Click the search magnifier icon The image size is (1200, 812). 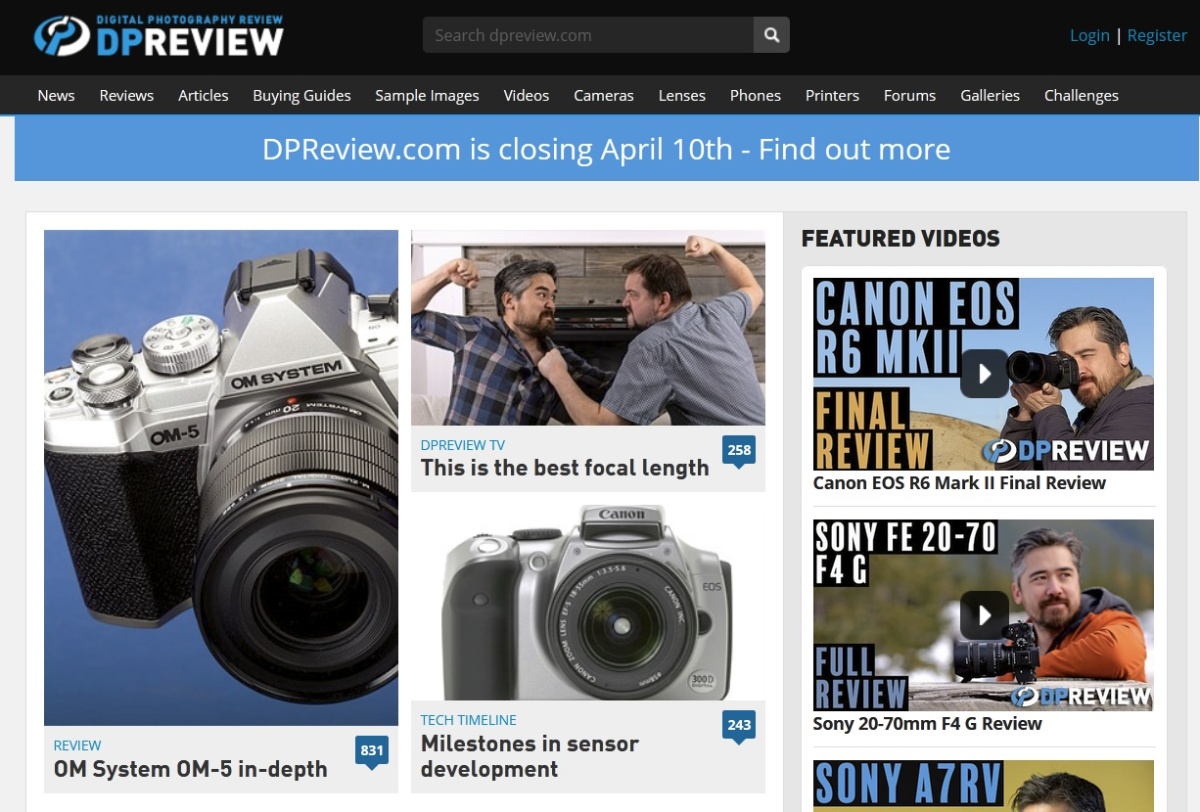pos(770,34)
